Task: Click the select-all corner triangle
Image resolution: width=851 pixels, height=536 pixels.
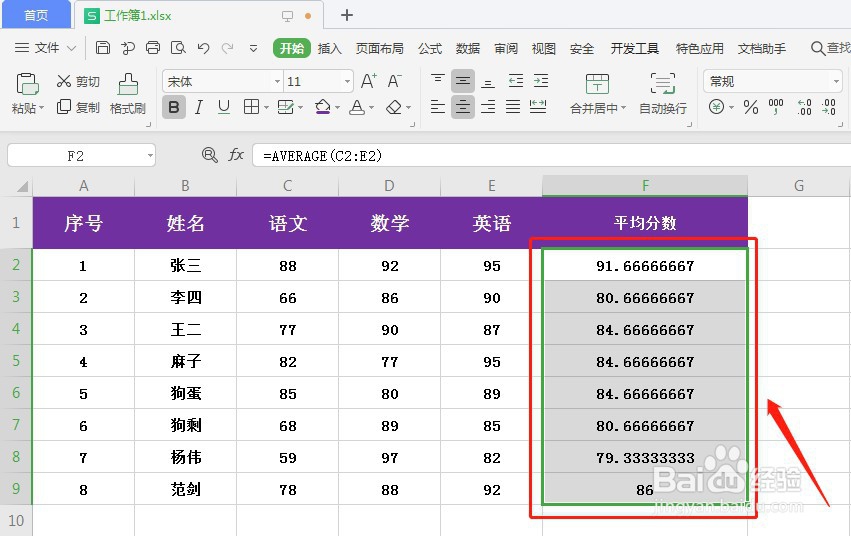Action: pyautogui.click(x=22, y=186)
